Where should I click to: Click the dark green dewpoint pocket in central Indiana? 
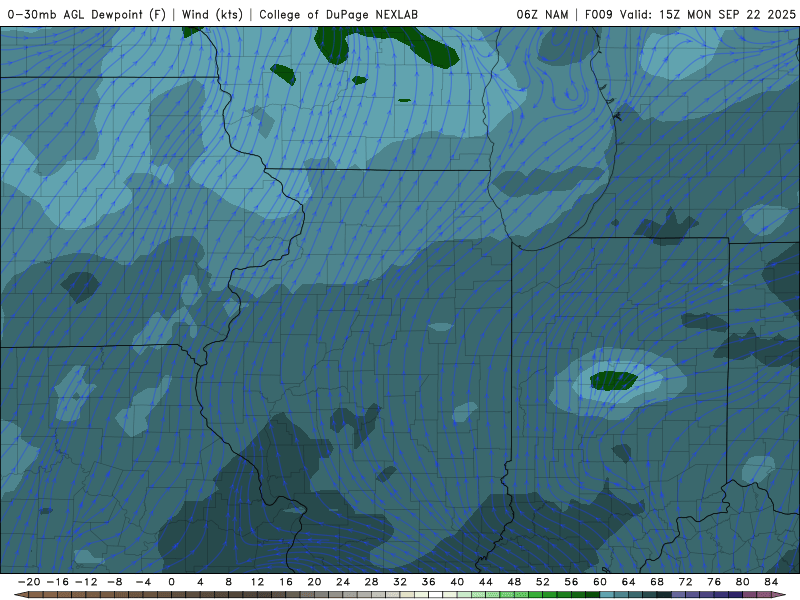(x=614, y=381)
